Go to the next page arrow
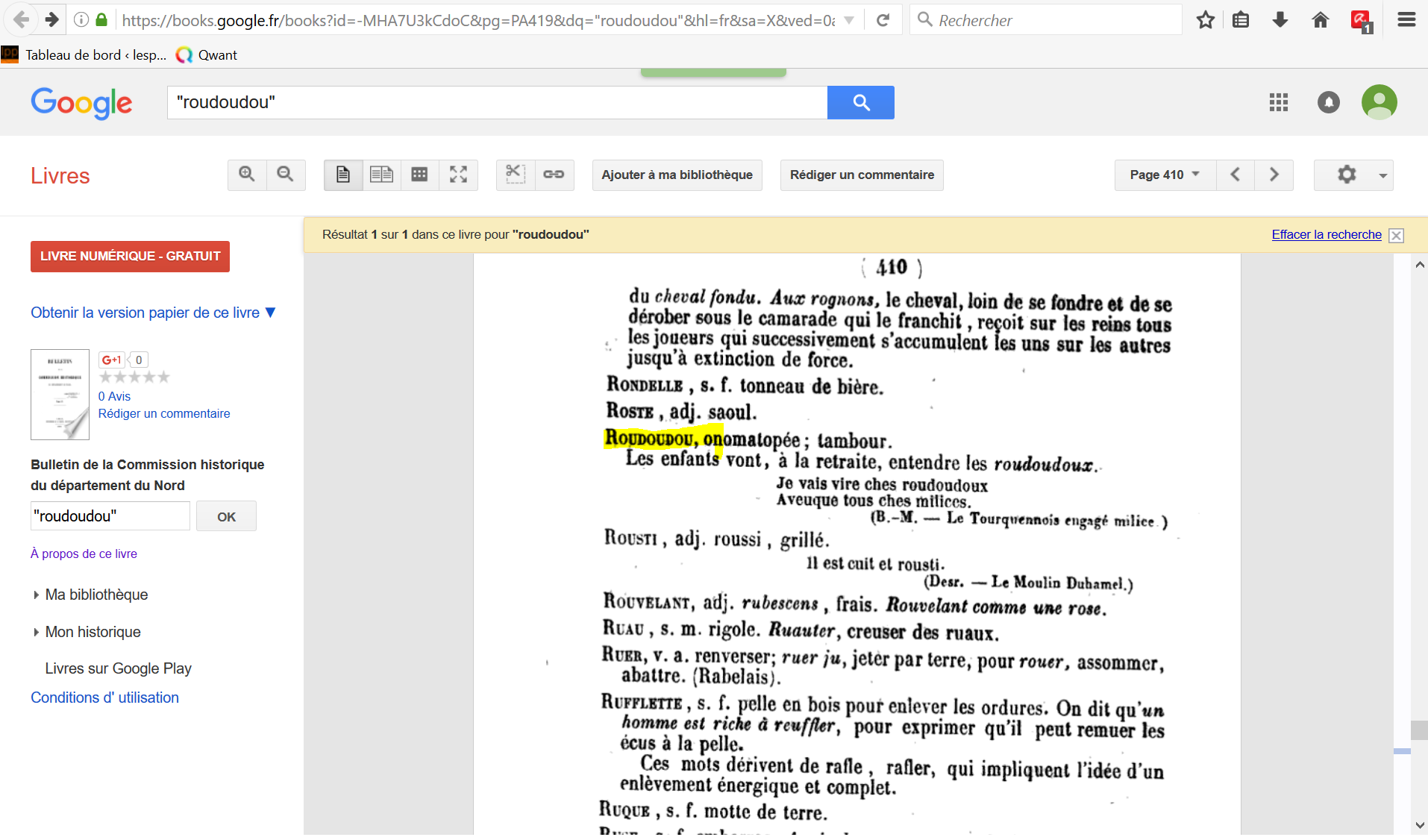Screen dimensions: 1428x840 (x=1274, y=175)
